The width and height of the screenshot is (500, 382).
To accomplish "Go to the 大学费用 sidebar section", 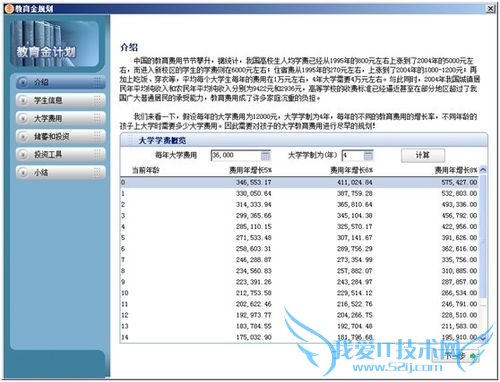I will 61,118.
